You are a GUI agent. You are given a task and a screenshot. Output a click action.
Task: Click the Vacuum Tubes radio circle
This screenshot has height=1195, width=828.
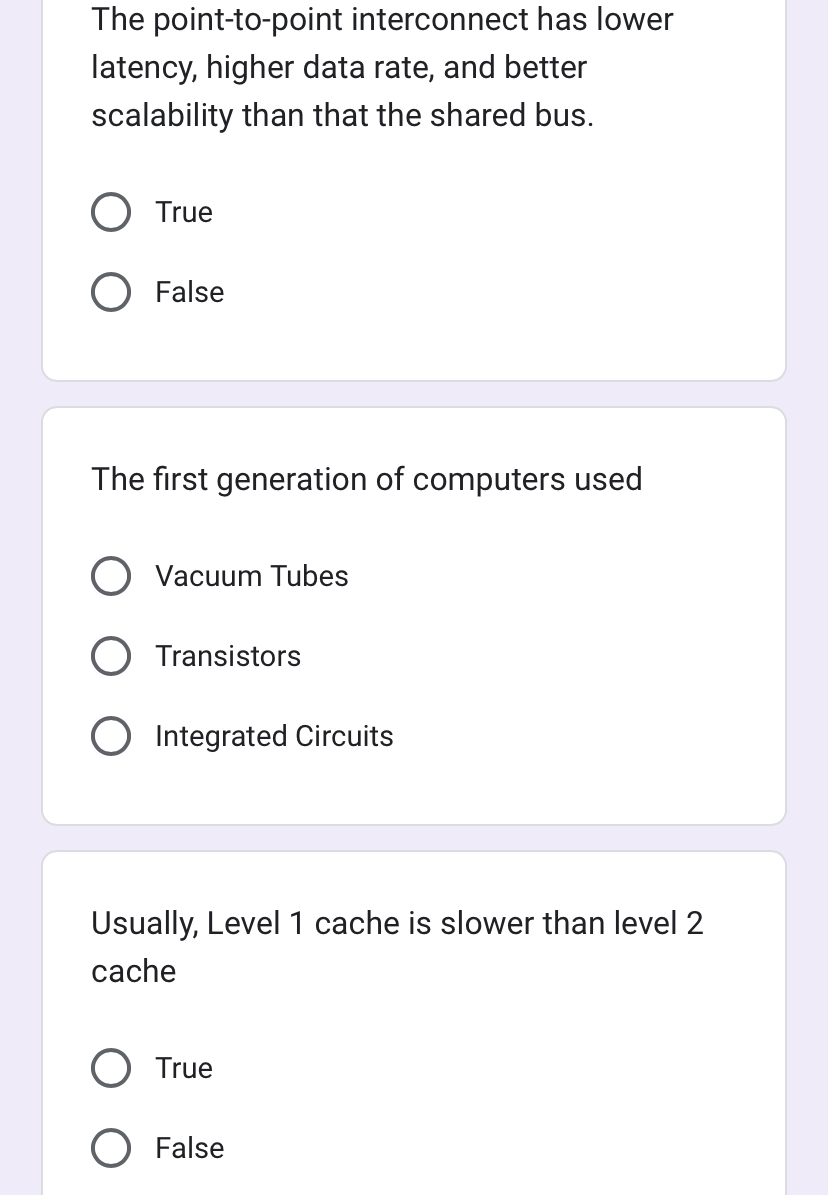coord(111,576)
